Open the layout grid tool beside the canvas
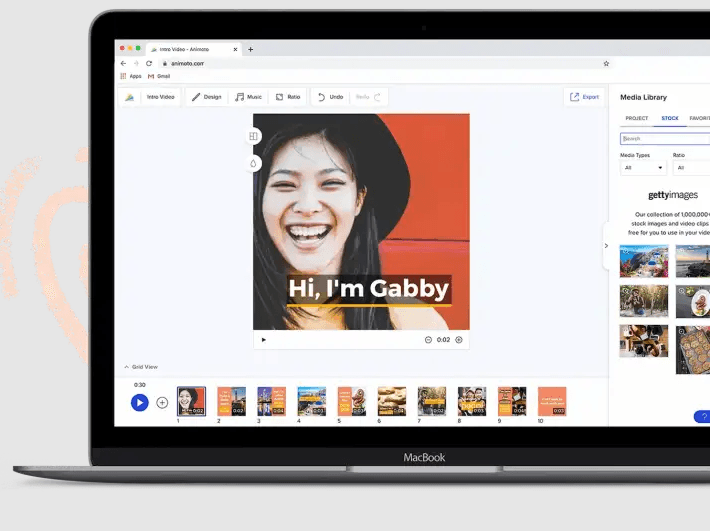This screenshot has width=710, height=531. pos(254,136)
